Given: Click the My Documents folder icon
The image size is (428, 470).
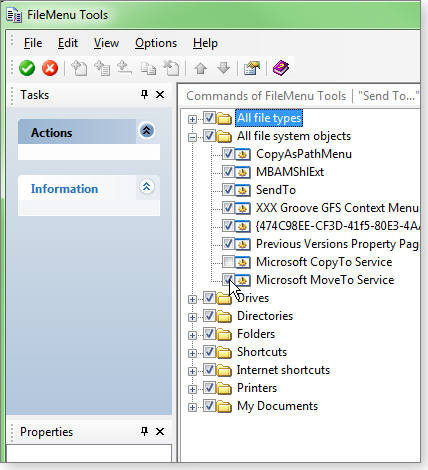Looking at the screenshot, I should coord(224,406).
